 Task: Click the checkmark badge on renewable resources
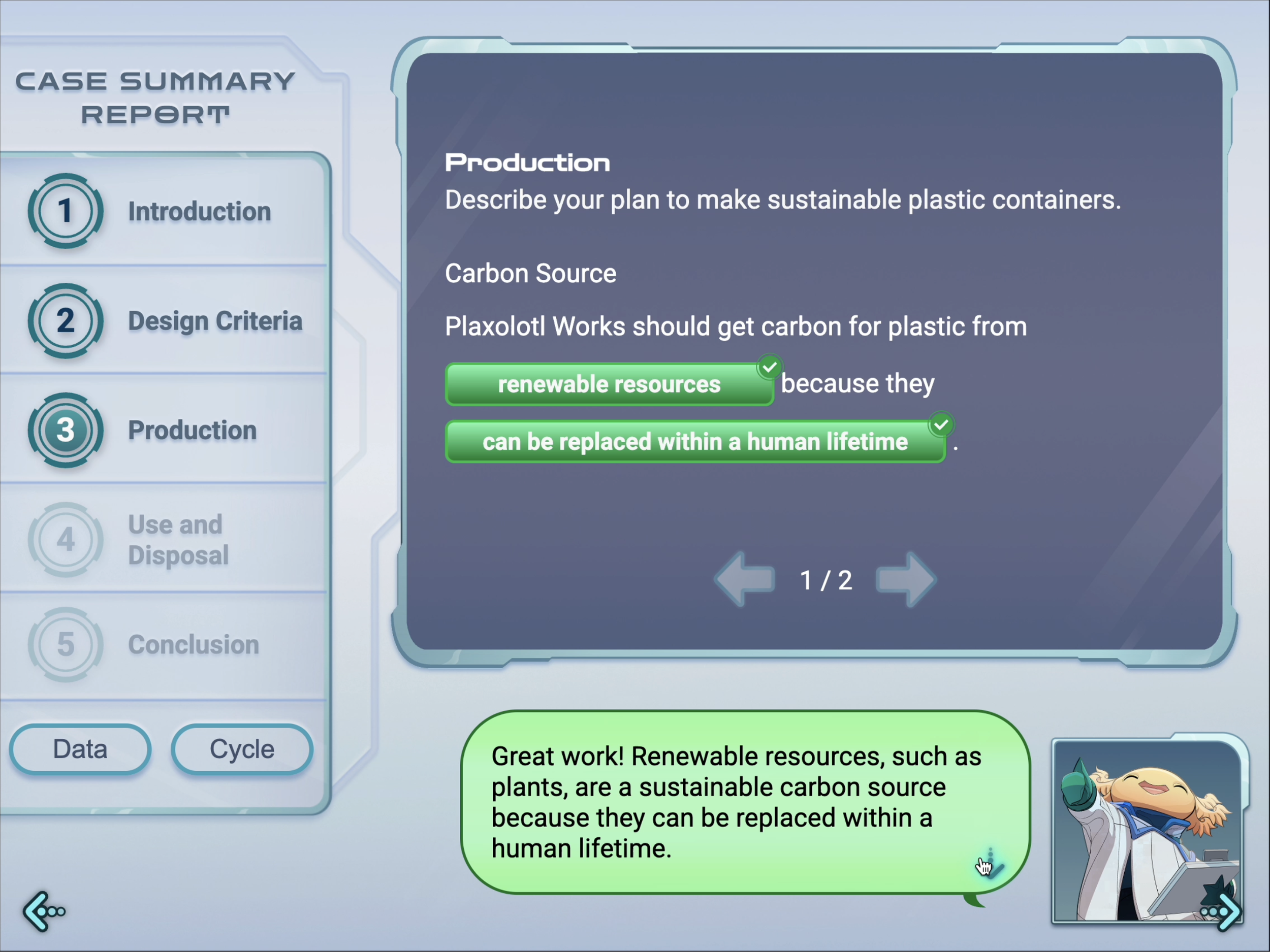click(x=769, y=366)
